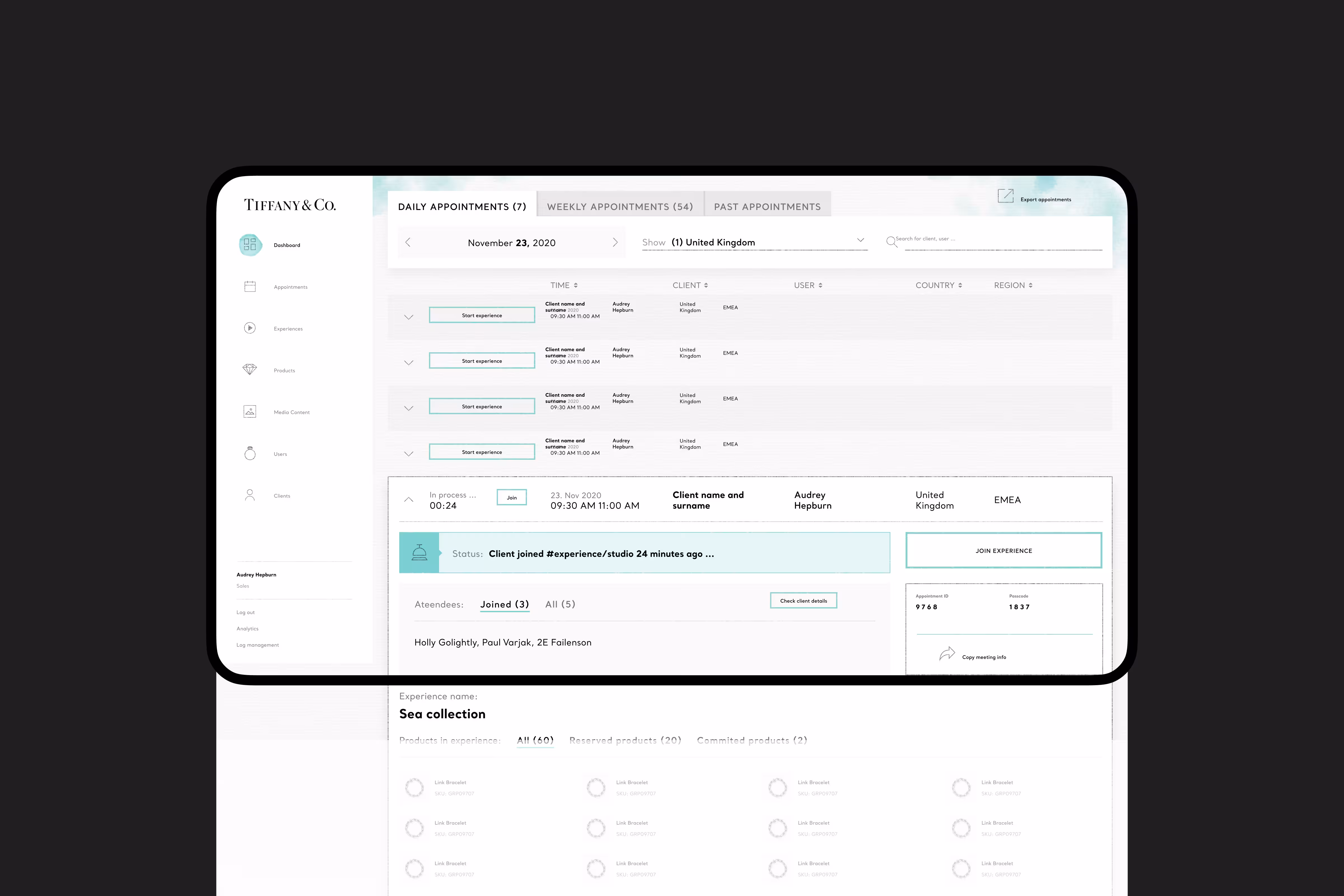The width and height of the screenshot is (1344, 896).
Task: Expand the third appointment row
Action: coord(409,409)
